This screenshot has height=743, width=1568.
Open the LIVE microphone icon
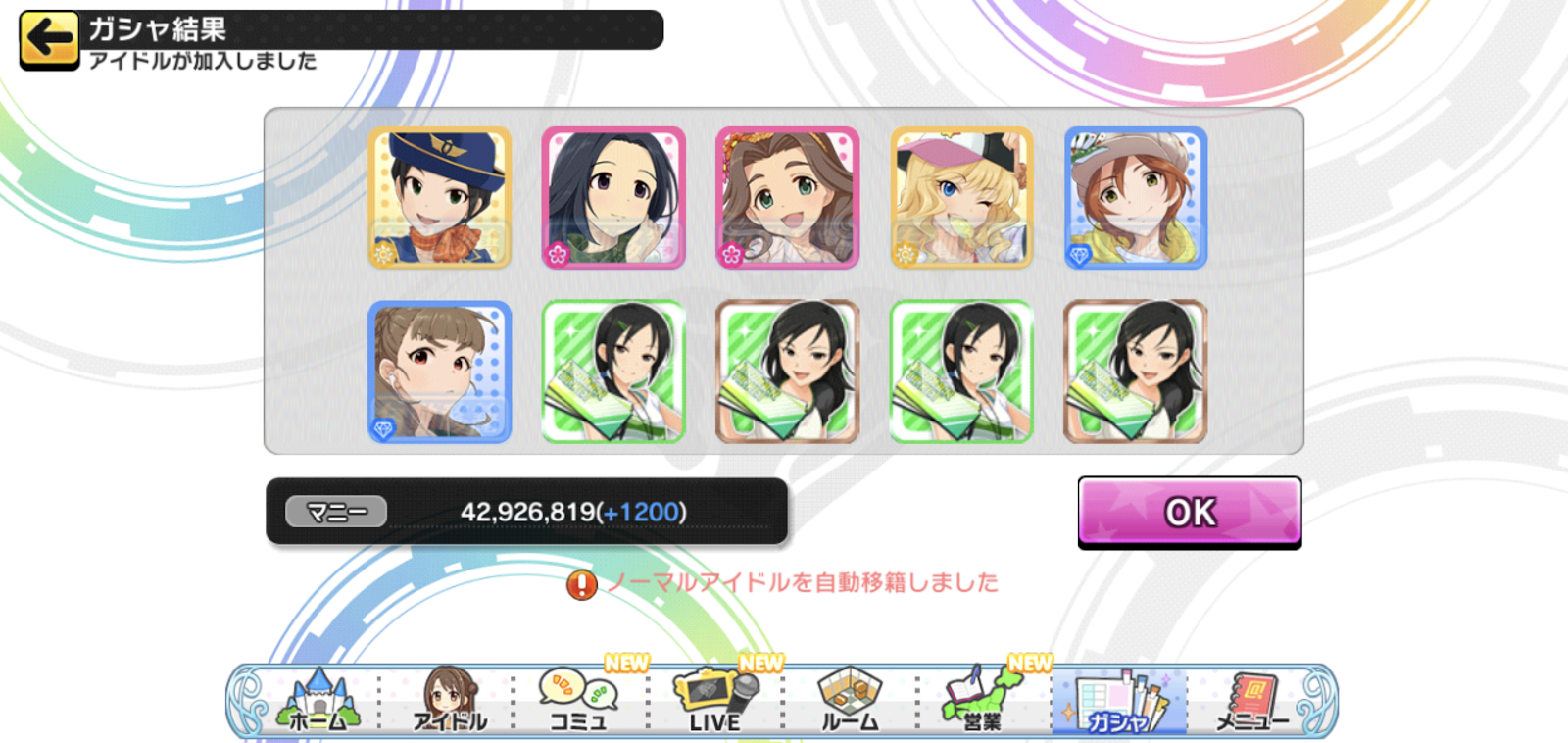pyautogui.click(x=714, y=701)
